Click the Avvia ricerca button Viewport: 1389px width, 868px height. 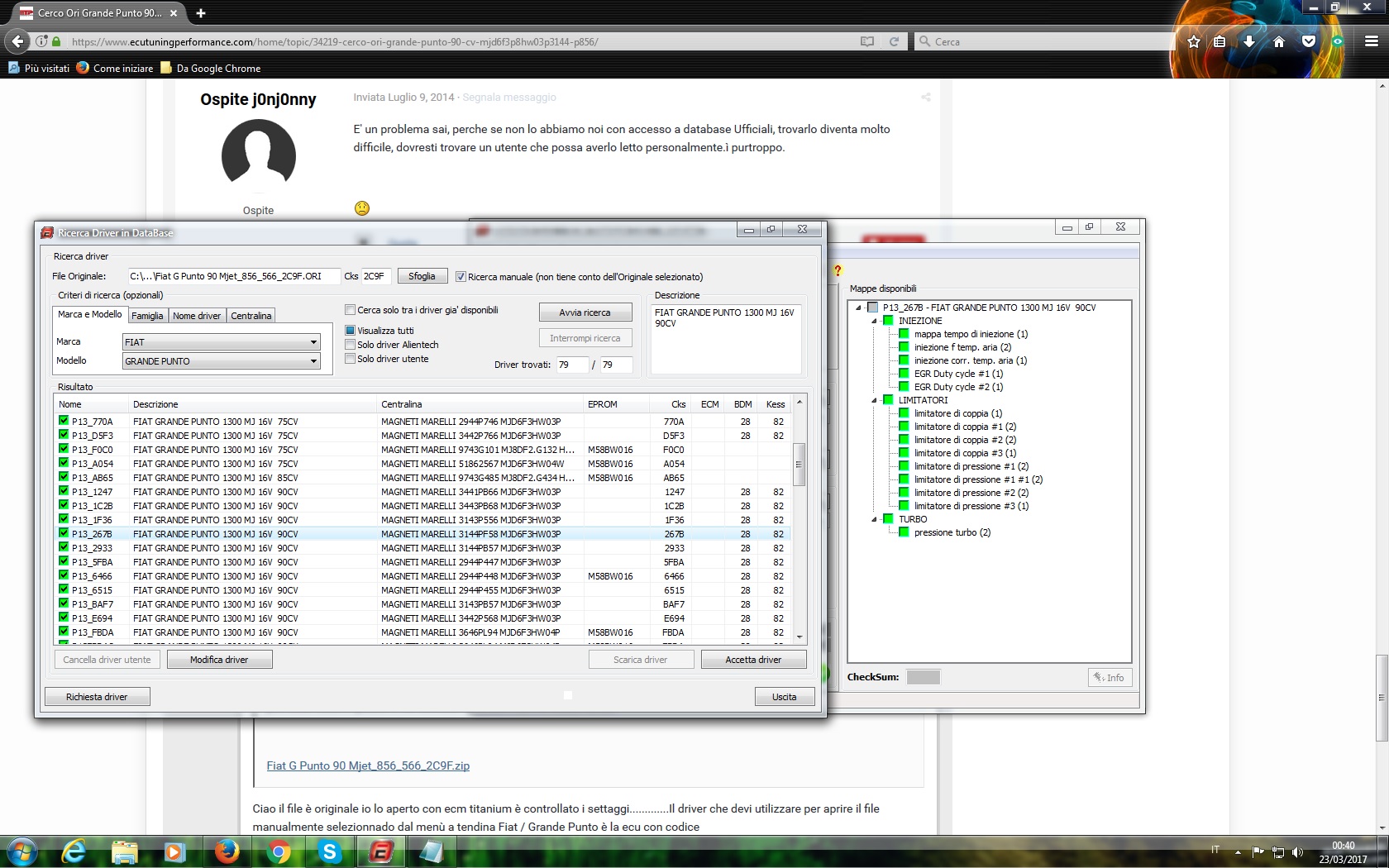(x=585, y=312)
